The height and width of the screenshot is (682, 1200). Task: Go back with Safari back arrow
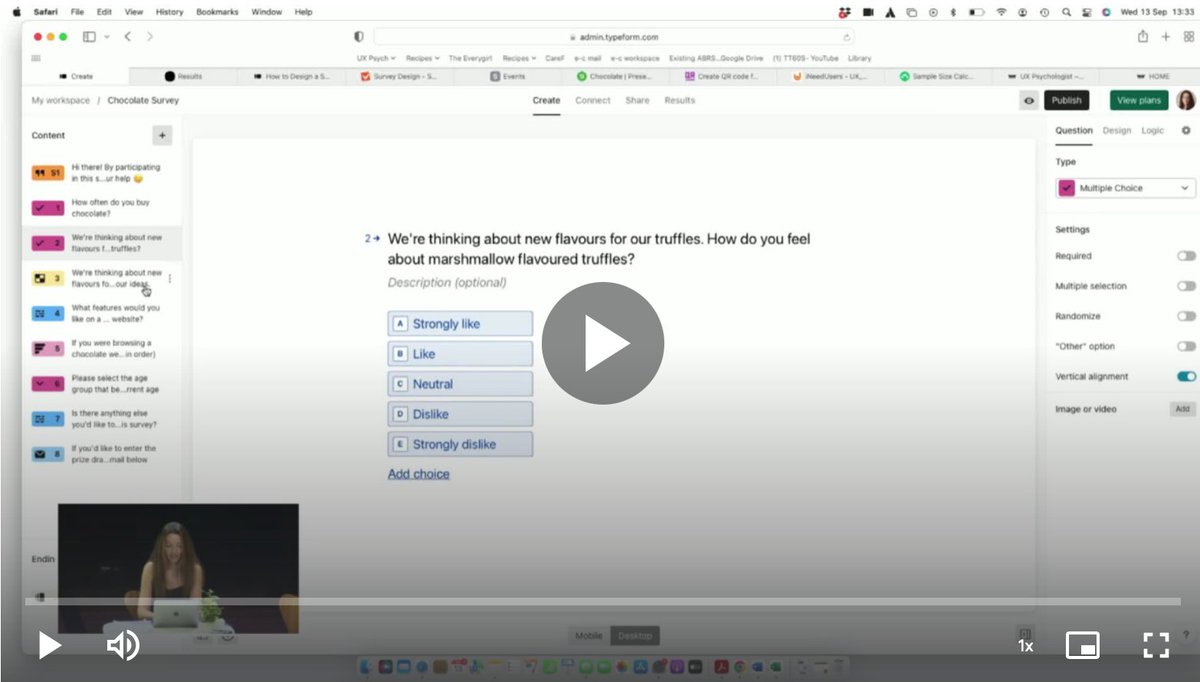[x=128, y=36]
